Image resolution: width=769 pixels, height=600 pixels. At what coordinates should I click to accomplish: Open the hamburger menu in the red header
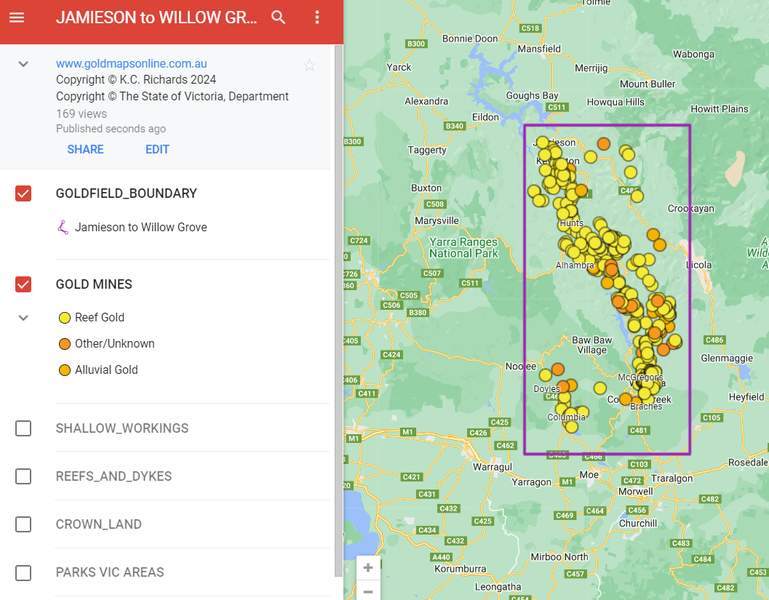tap(17, 18)
